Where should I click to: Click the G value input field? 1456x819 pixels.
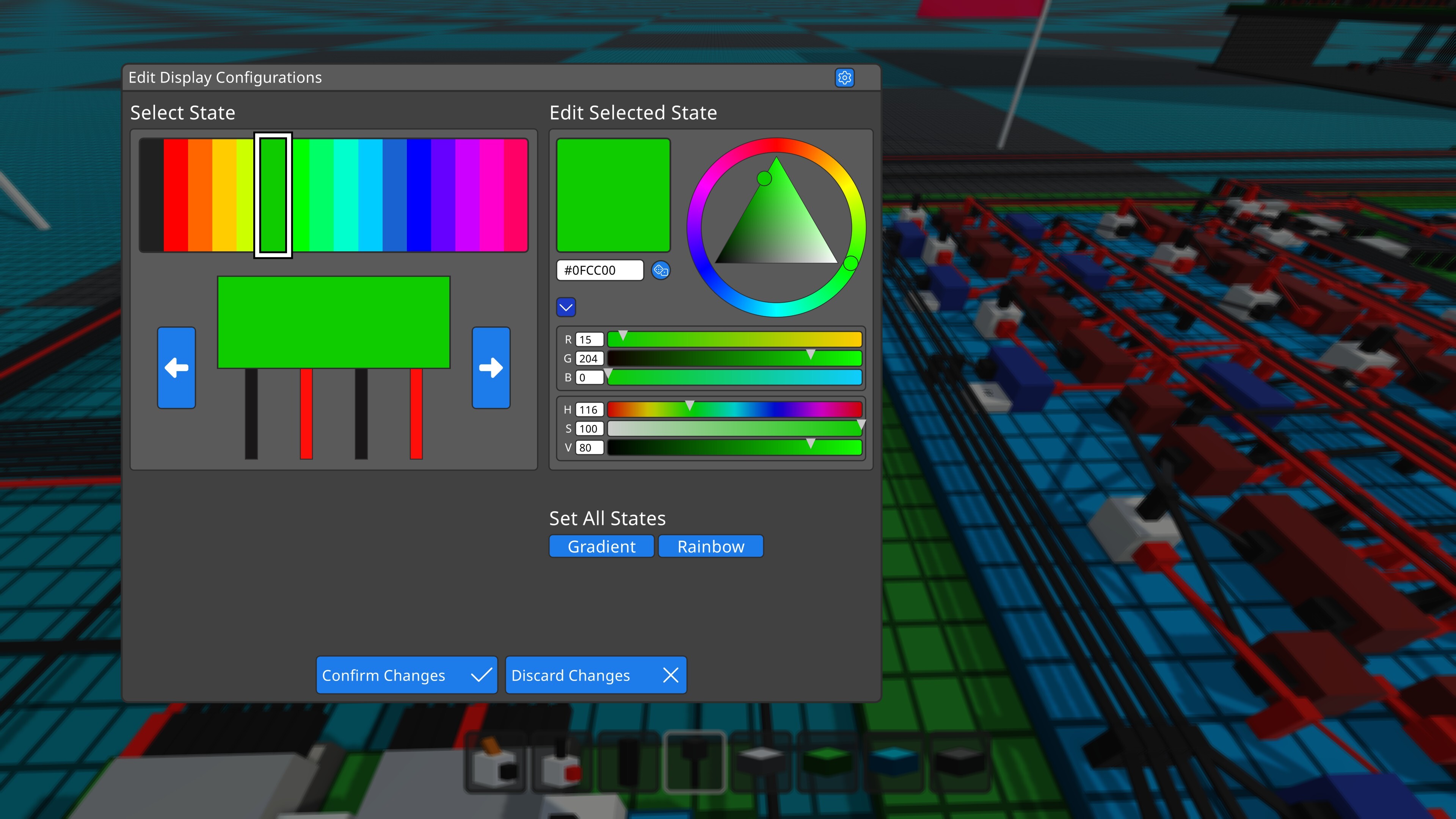589,358
